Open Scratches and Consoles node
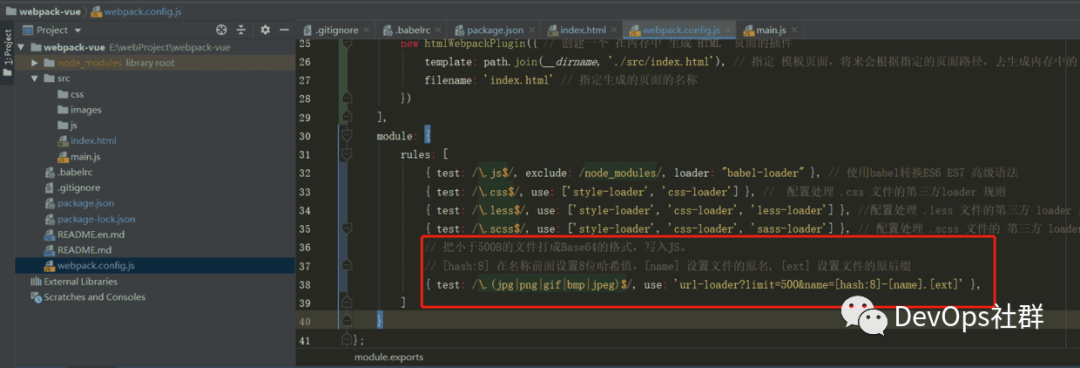Image resolution: width=1080 pixels, height=368 pixels. point(88,297)
